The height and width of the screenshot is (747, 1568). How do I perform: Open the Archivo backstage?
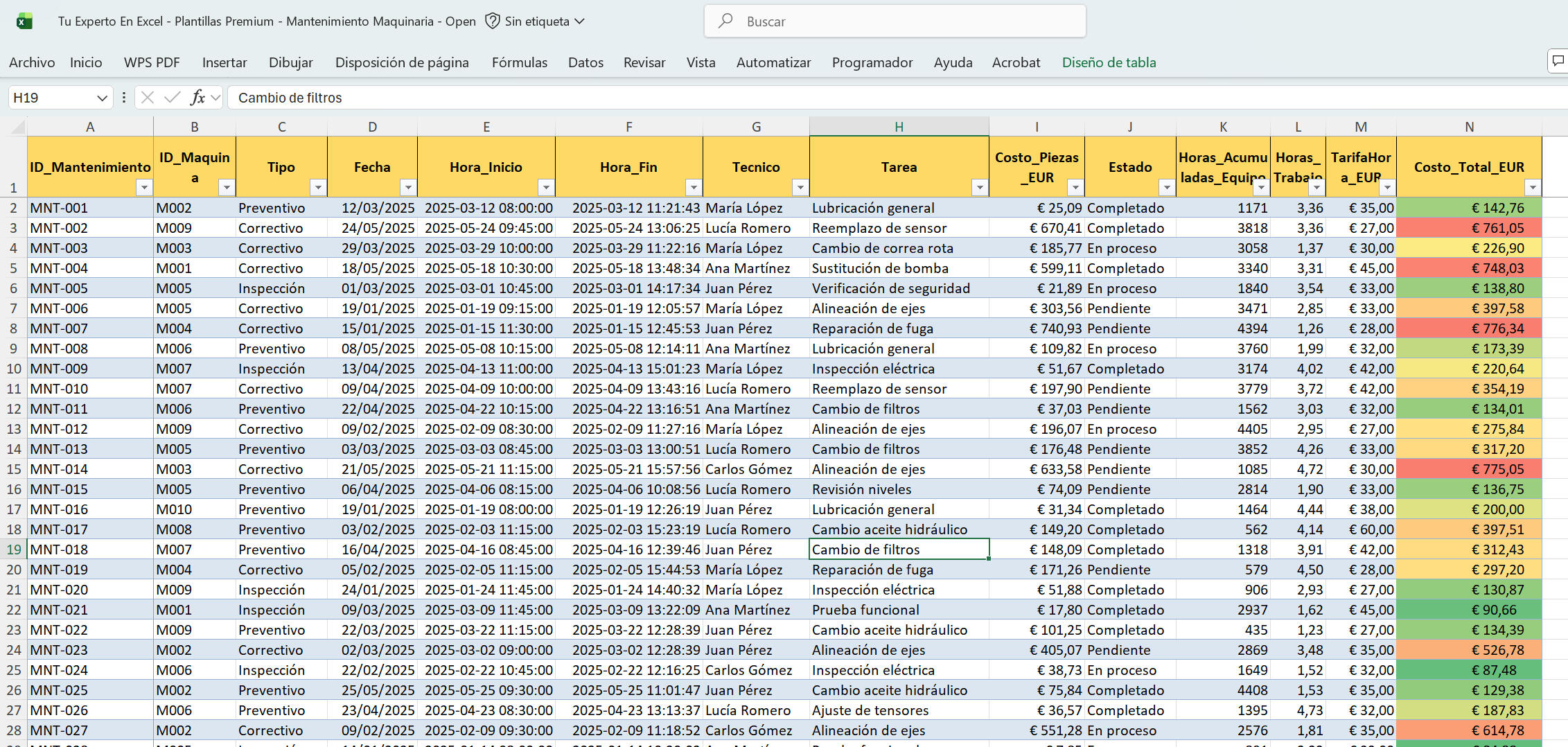(x=32, y=62)
